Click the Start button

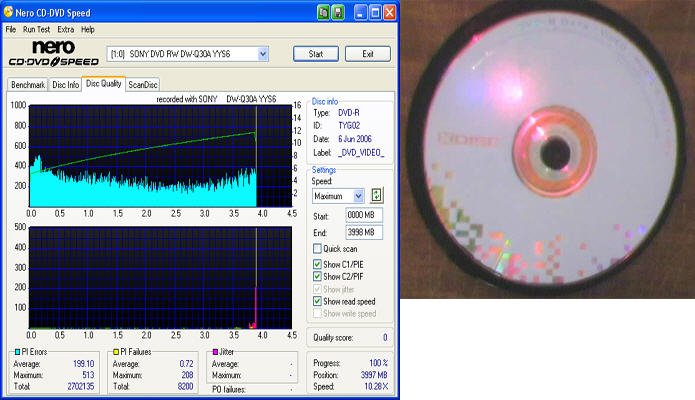click(x=316, y=54)
